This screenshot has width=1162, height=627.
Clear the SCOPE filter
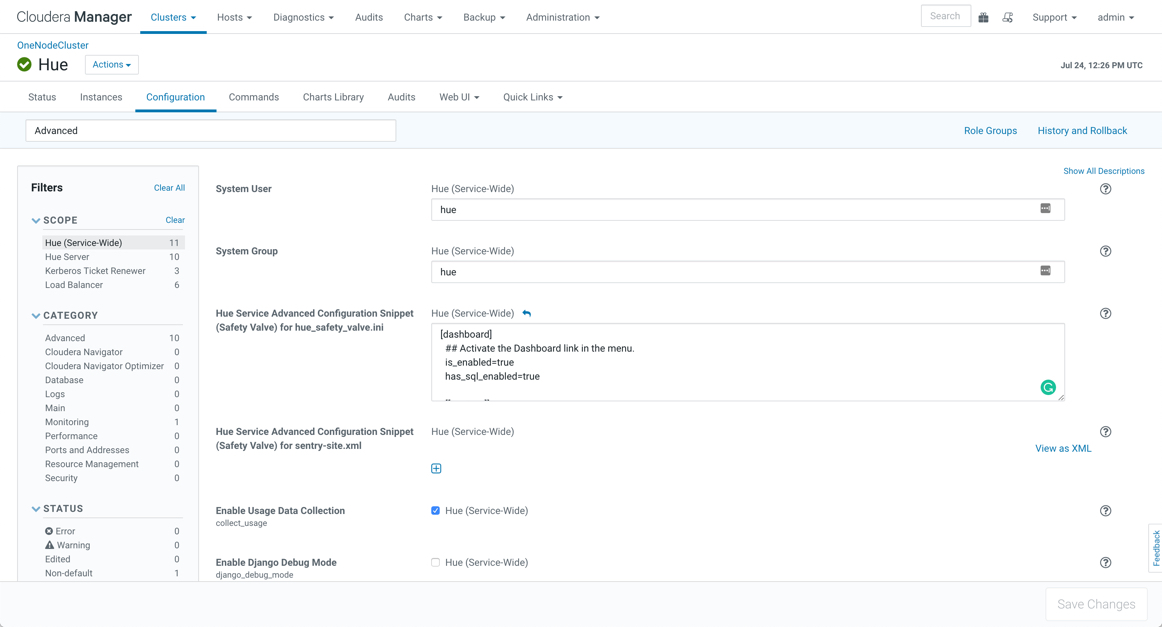[x=175, y=220]
